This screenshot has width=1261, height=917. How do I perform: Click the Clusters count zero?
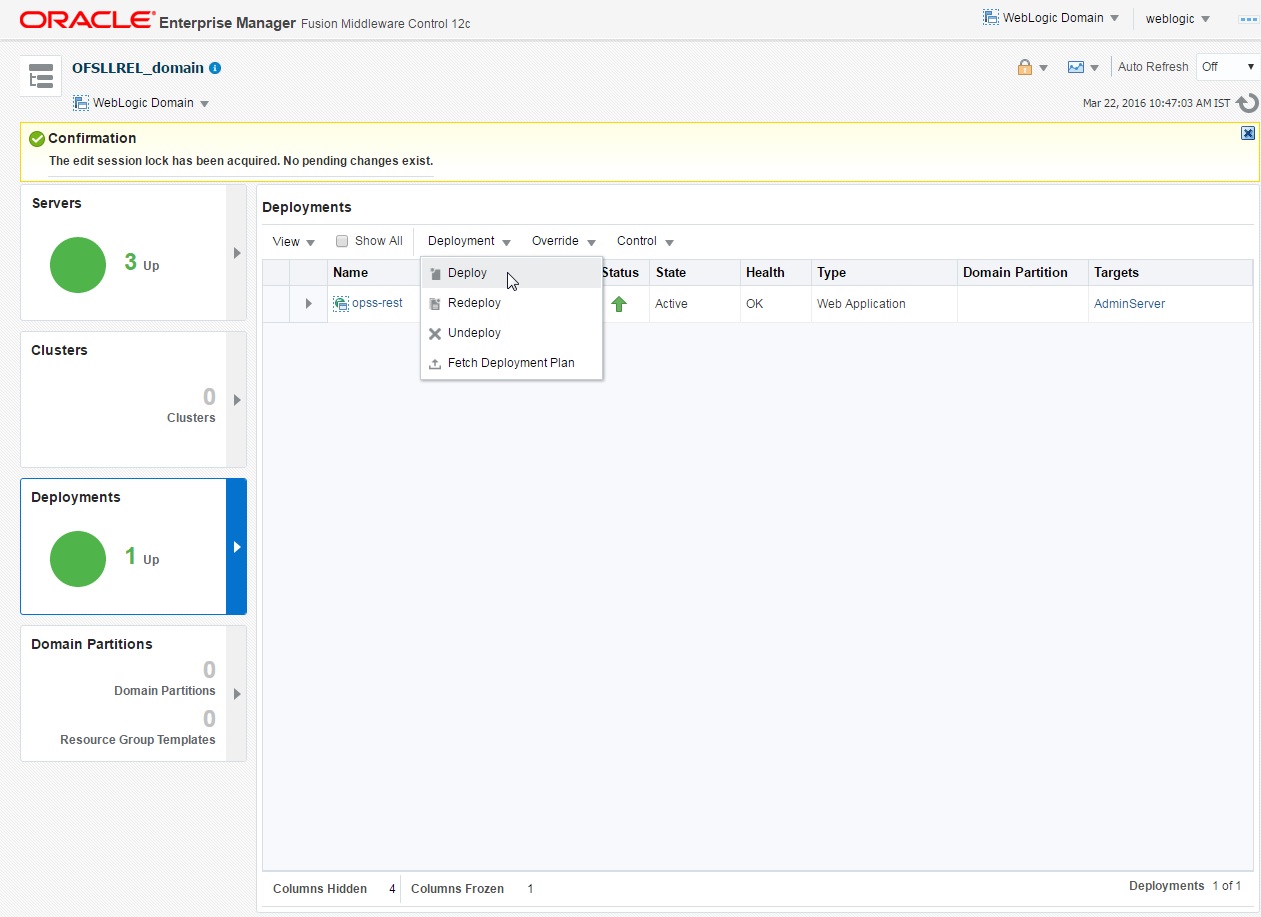coord(209,397)
